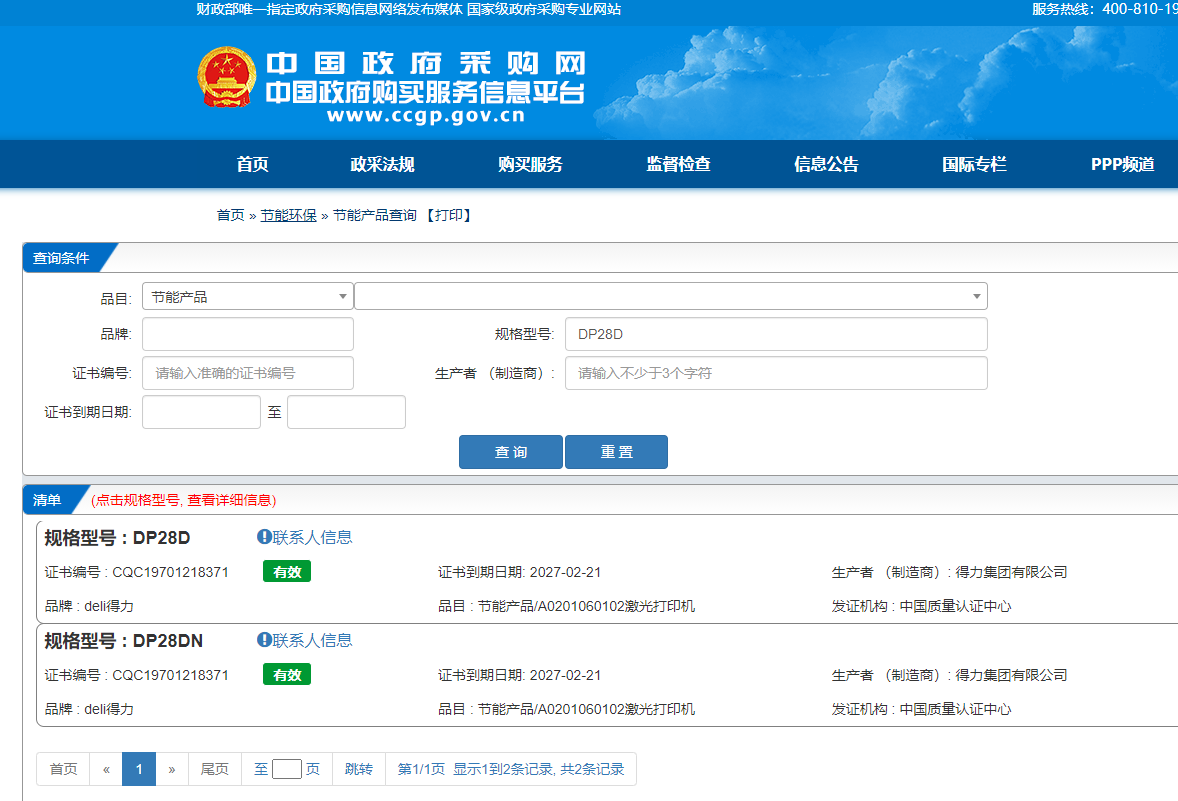Click the 有效 badge for DP28DN

point(287,675)
